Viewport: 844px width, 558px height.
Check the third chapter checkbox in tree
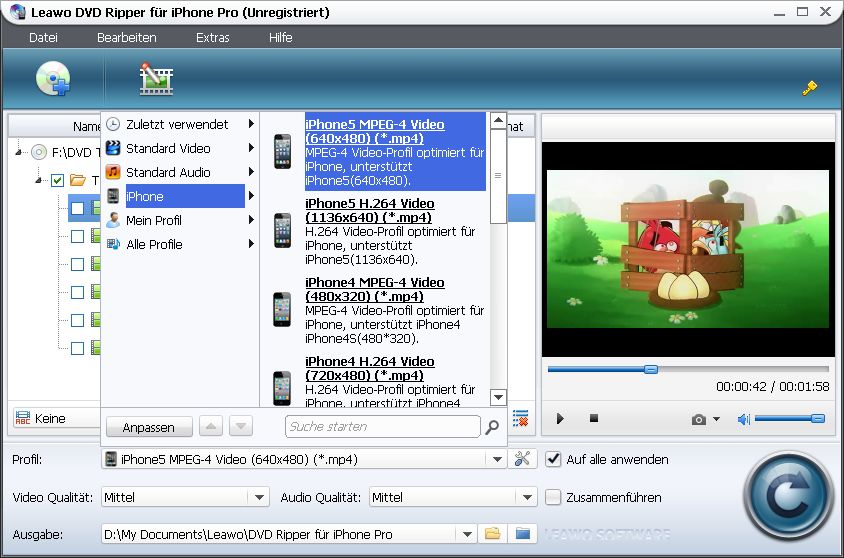[78, 264]
